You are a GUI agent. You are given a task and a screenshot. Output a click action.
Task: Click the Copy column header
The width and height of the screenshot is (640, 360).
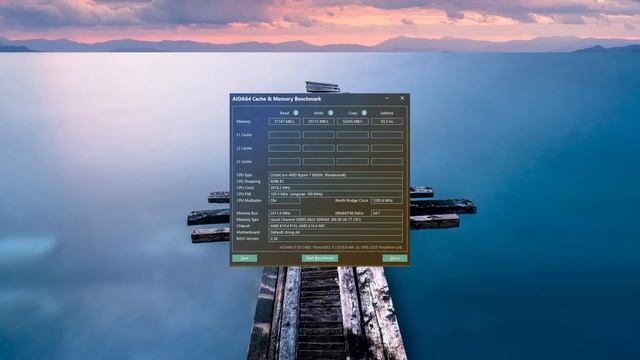(x=353, y=113)
